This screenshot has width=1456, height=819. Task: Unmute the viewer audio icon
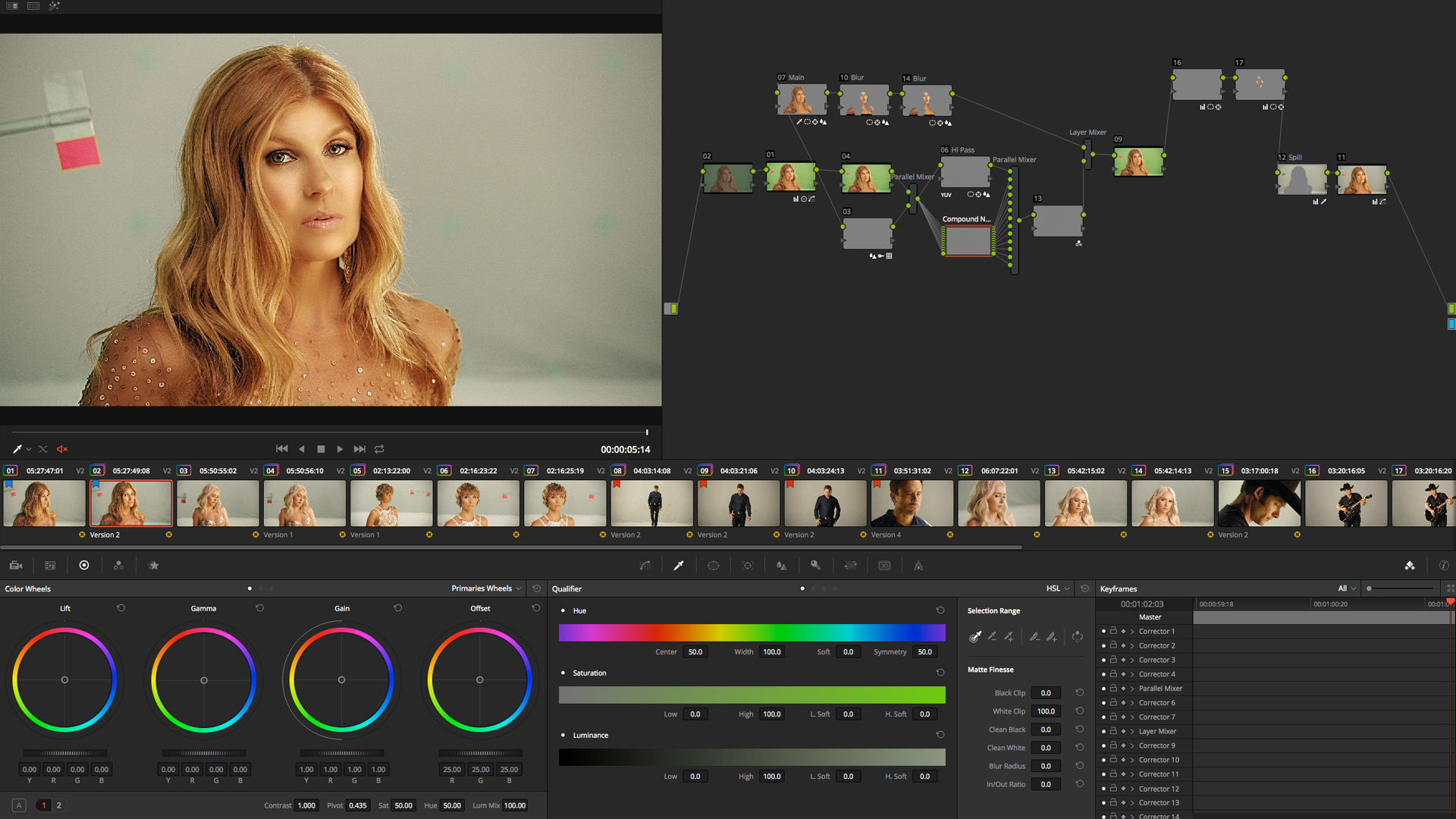62,449
